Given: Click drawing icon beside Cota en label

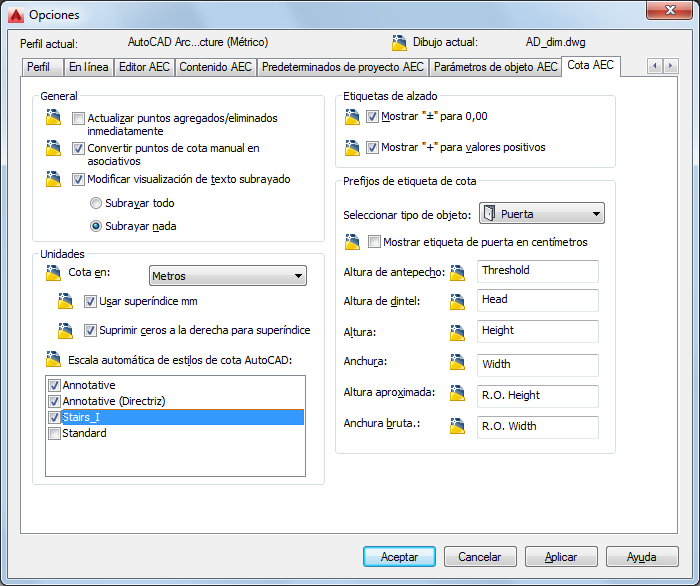Looking at the screenshot, I should coord(54,273).
